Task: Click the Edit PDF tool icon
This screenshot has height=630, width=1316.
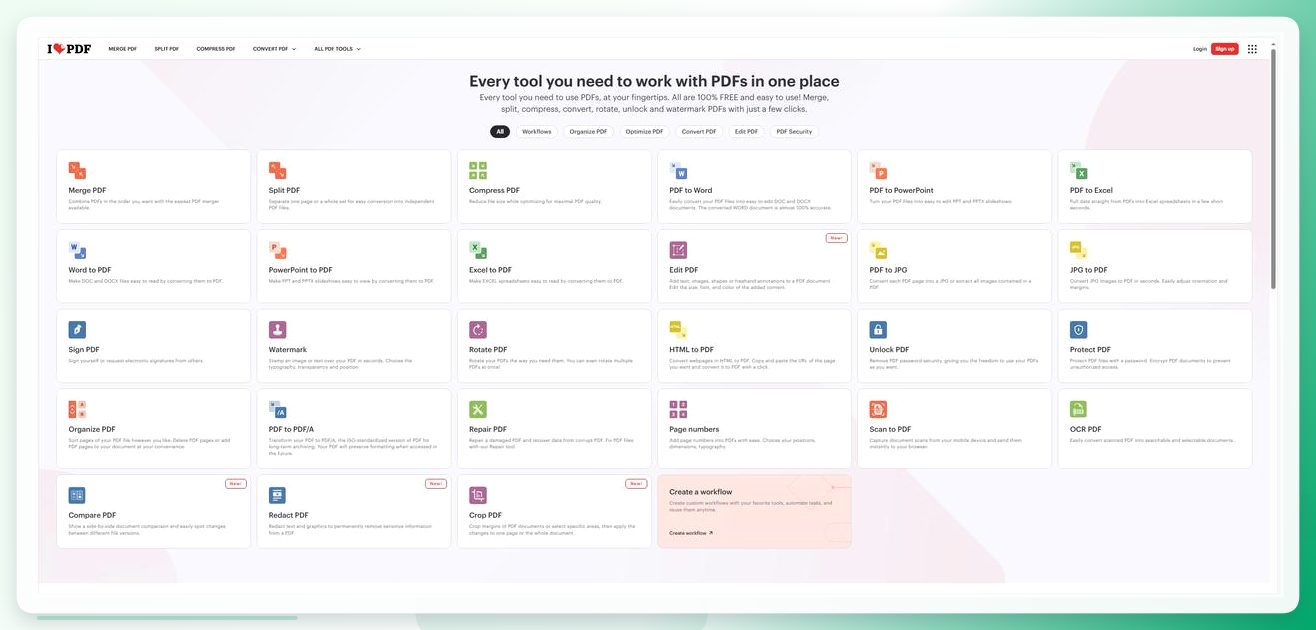Action: (678, 250)
